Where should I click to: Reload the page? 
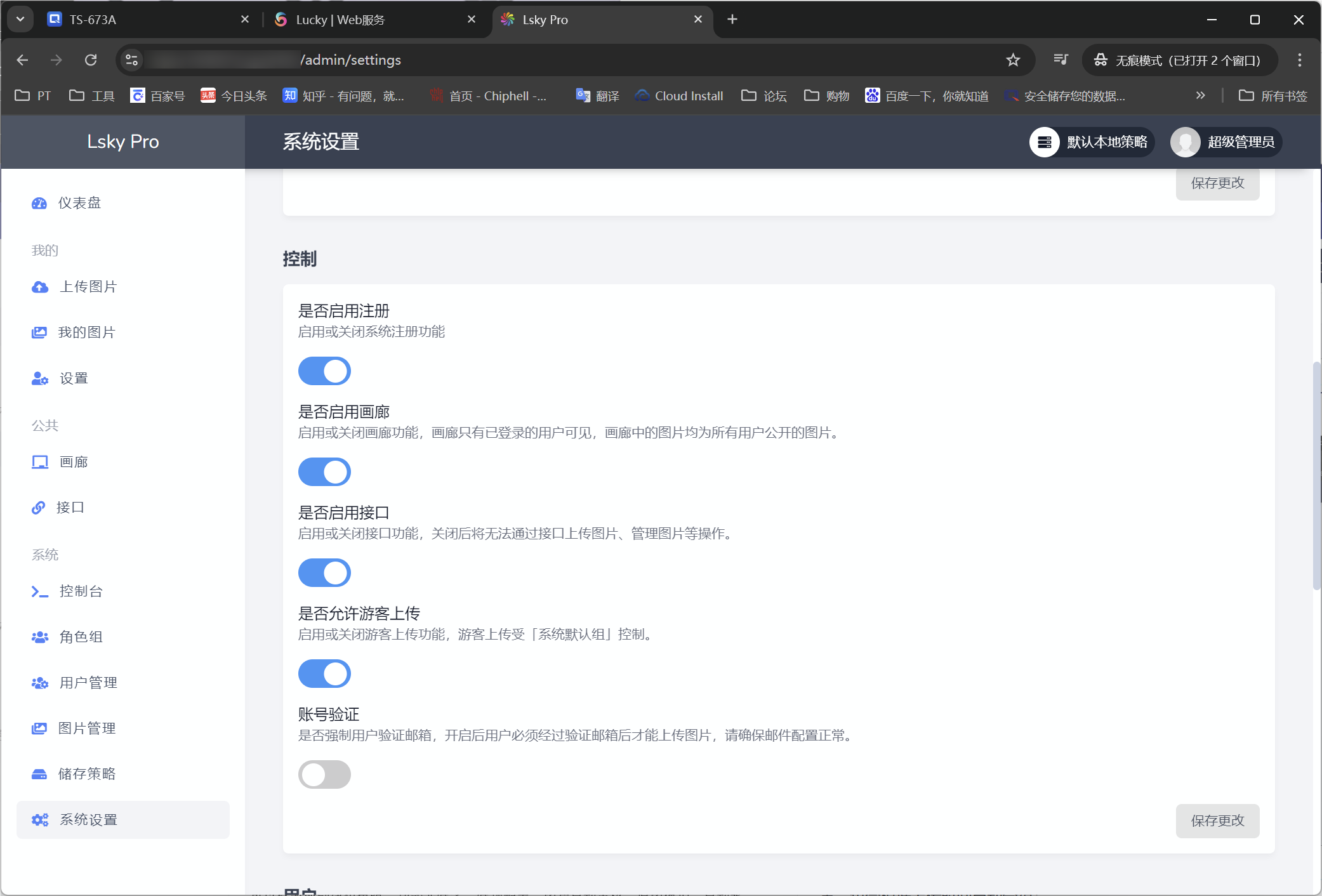[91, 60]
